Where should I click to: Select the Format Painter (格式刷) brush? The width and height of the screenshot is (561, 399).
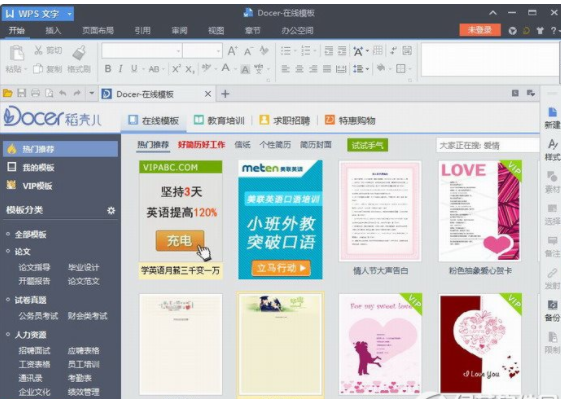(79, 53)
